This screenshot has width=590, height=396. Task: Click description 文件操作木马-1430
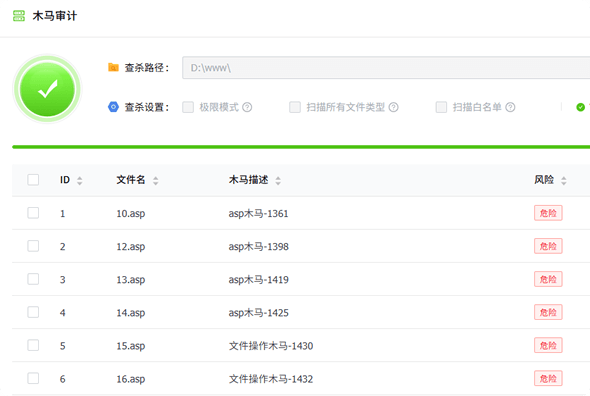pos(271,346)
